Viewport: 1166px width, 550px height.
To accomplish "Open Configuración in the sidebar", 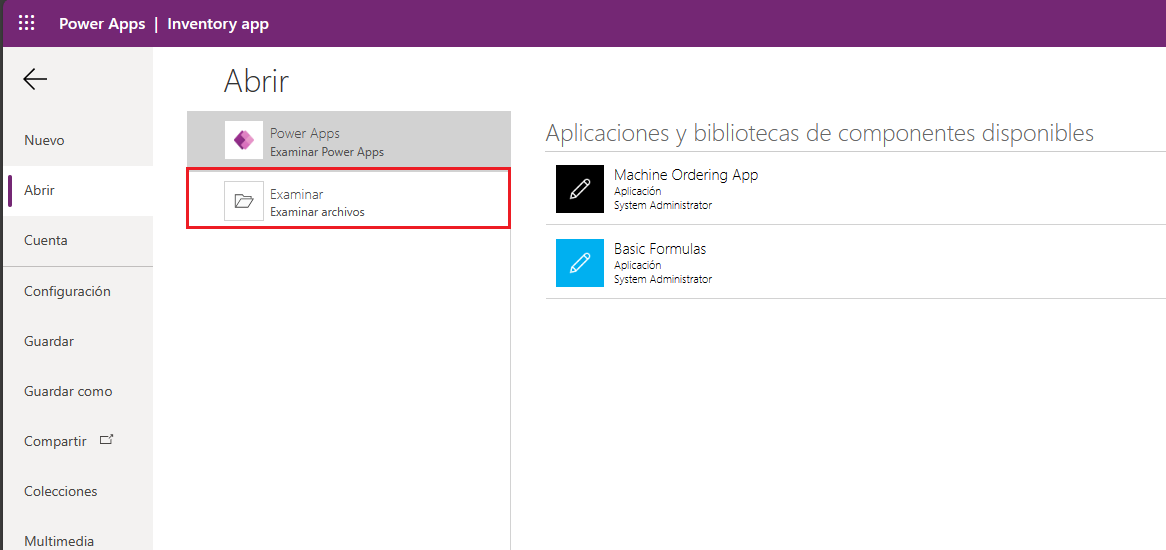I will pyautogui.click(x=78, y=291).
